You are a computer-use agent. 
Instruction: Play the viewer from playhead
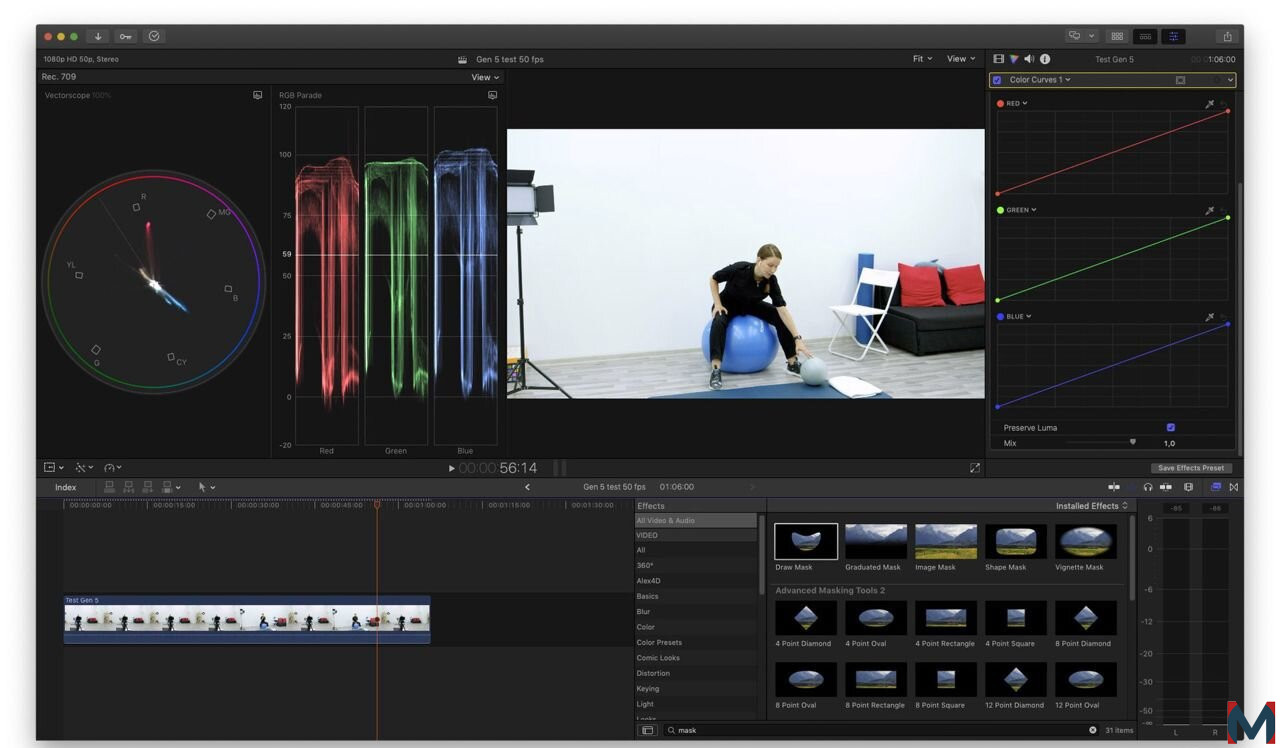[x=452, y=468]
